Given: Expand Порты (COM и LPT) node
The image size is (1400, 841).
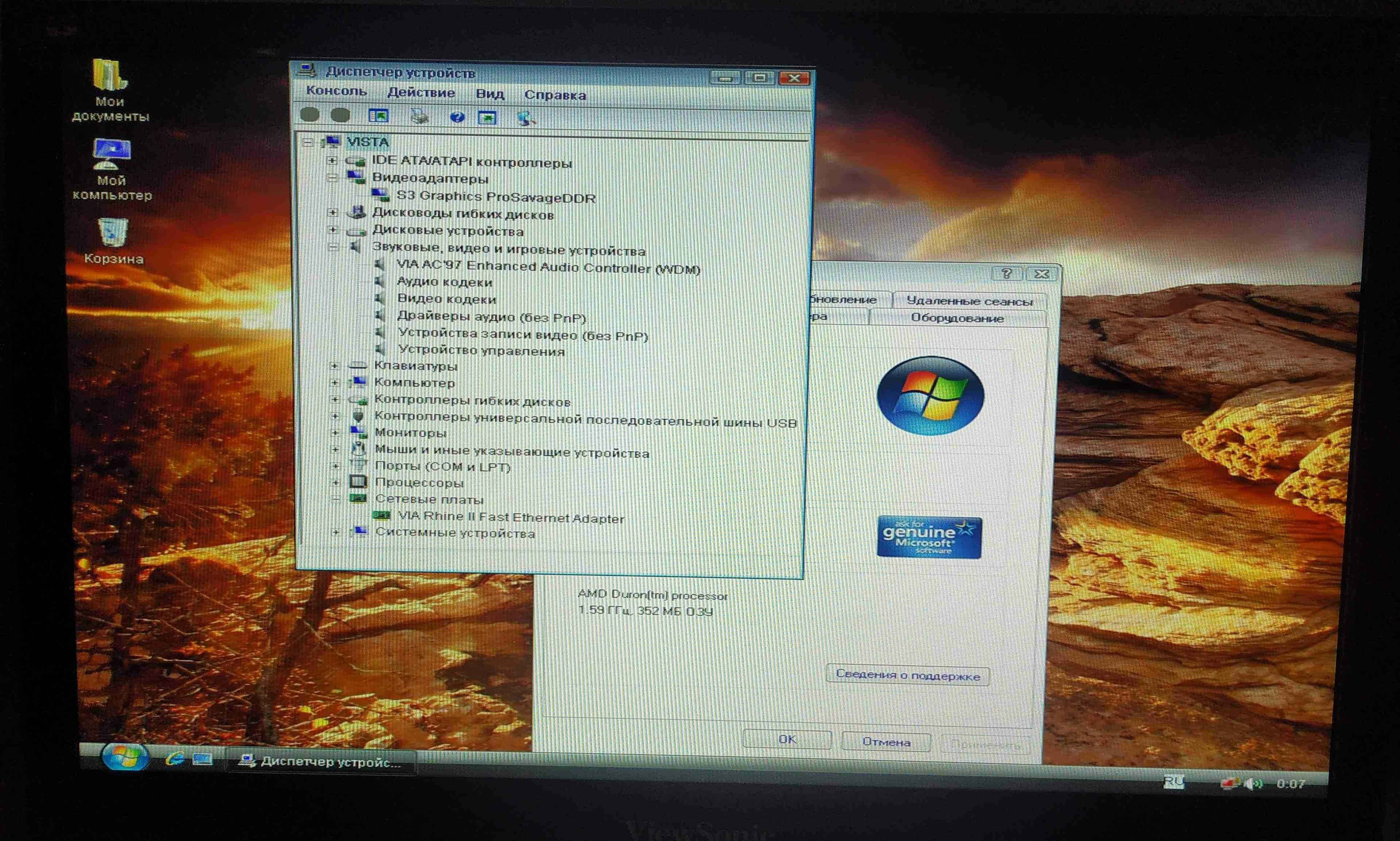Looking at the screenshot, I should 336,466.
